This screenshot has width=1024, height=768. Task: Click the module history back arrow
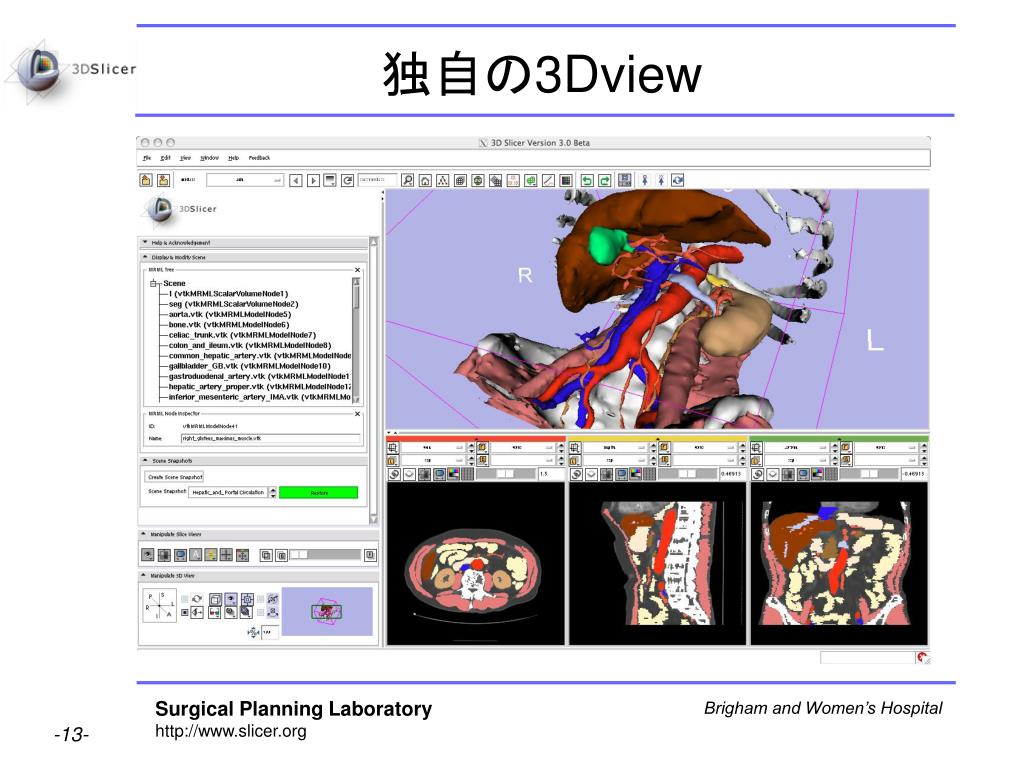[x=296, y=180]
